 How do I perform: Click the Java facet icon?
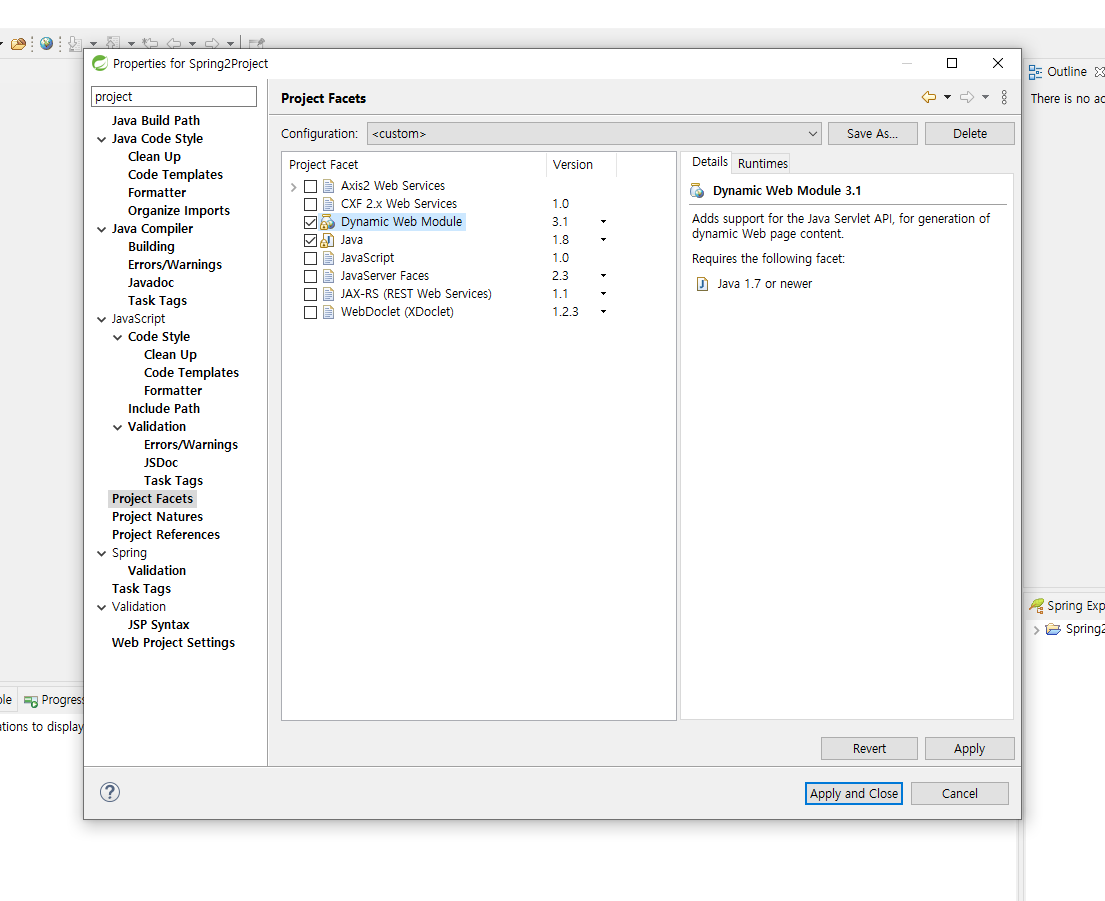(328, 240)
